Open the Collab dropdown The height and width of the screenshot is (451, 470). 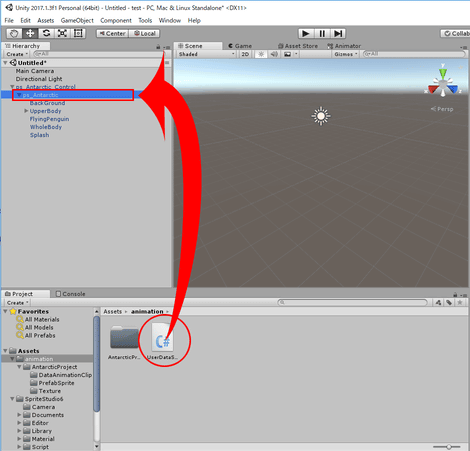tap(455, 33)
